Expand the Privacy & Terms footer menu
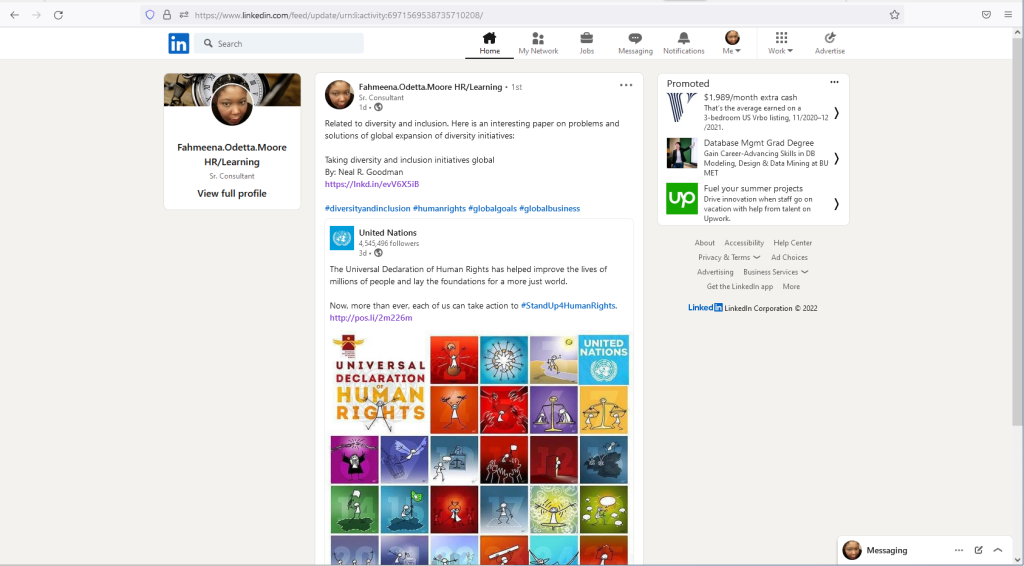1024x566 pixels. 729,257
